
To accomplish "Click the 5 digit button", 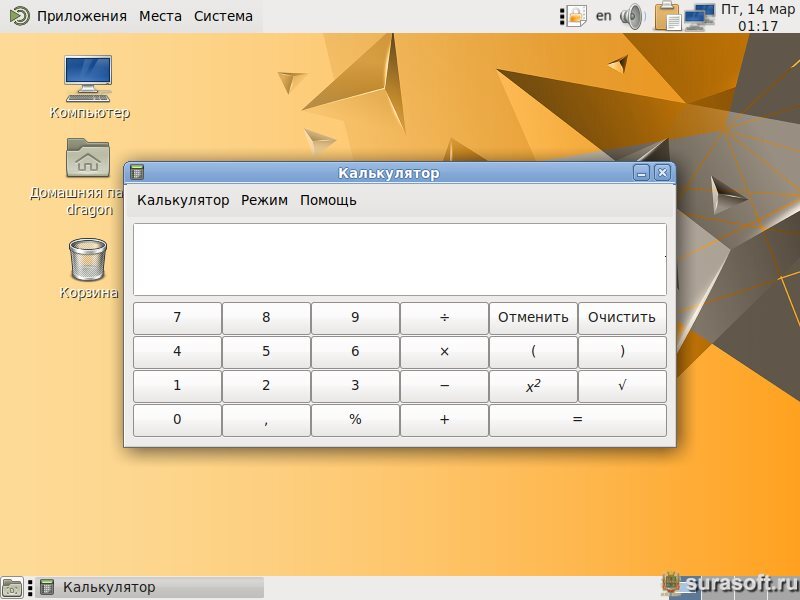I will [x=266, y=352].
